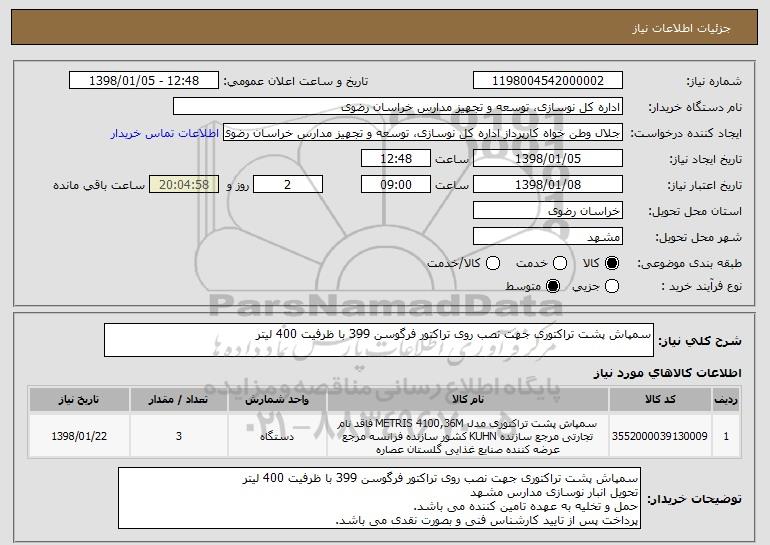Click the جزئیات اطلاعات نیاز header bar
770x545 pixels.
[x=385, y=28]
